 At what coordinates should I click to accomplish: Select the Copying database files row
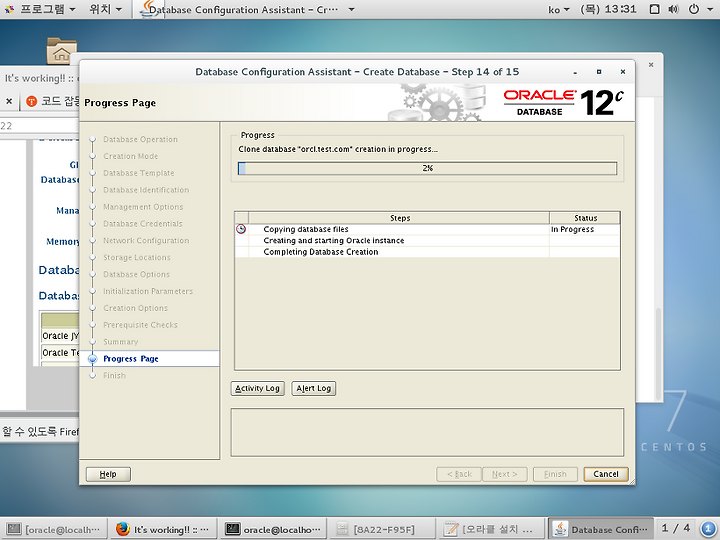[x=427, y=229]
